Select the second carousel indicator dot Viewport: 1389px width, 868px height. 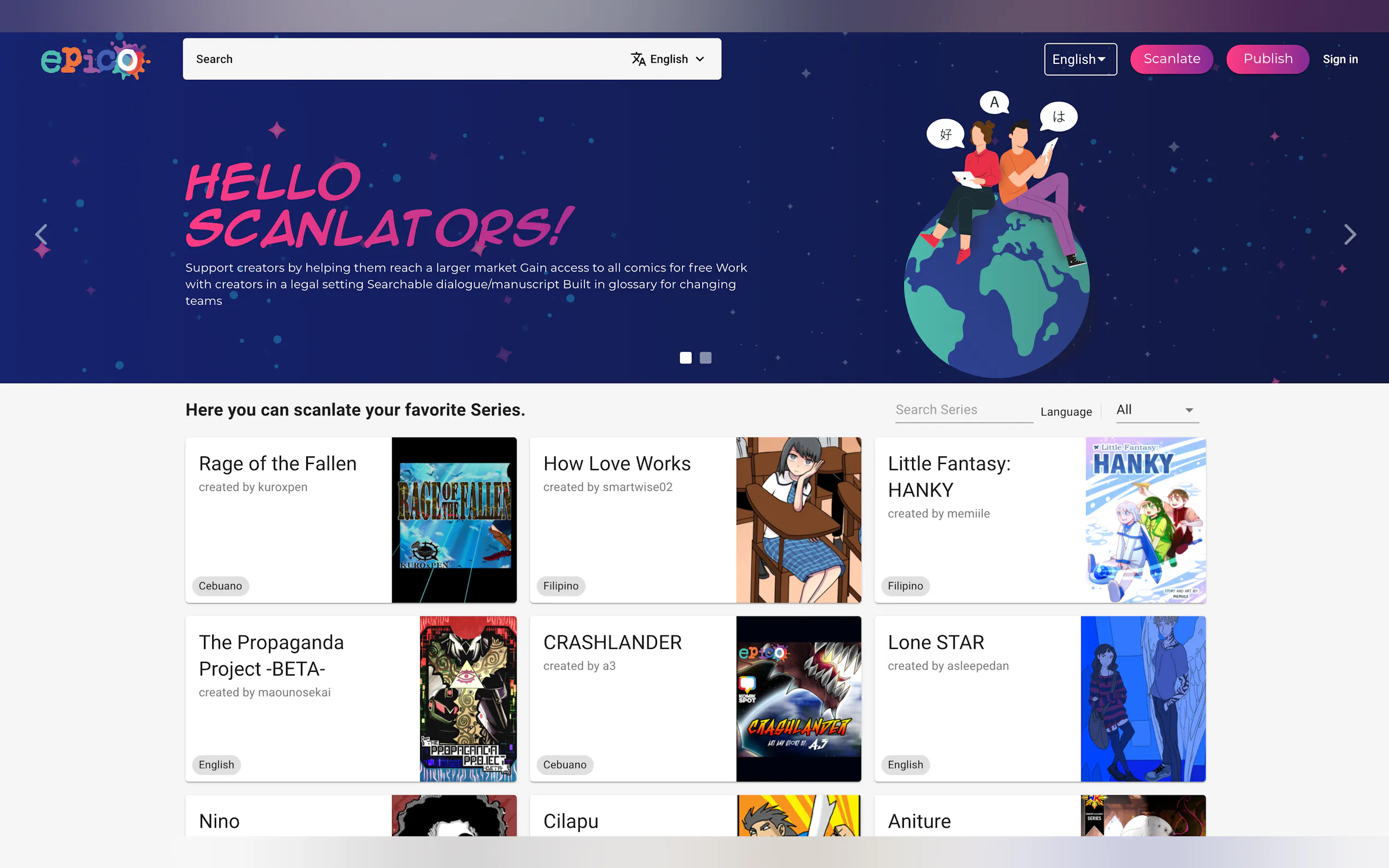coord(705,357)
